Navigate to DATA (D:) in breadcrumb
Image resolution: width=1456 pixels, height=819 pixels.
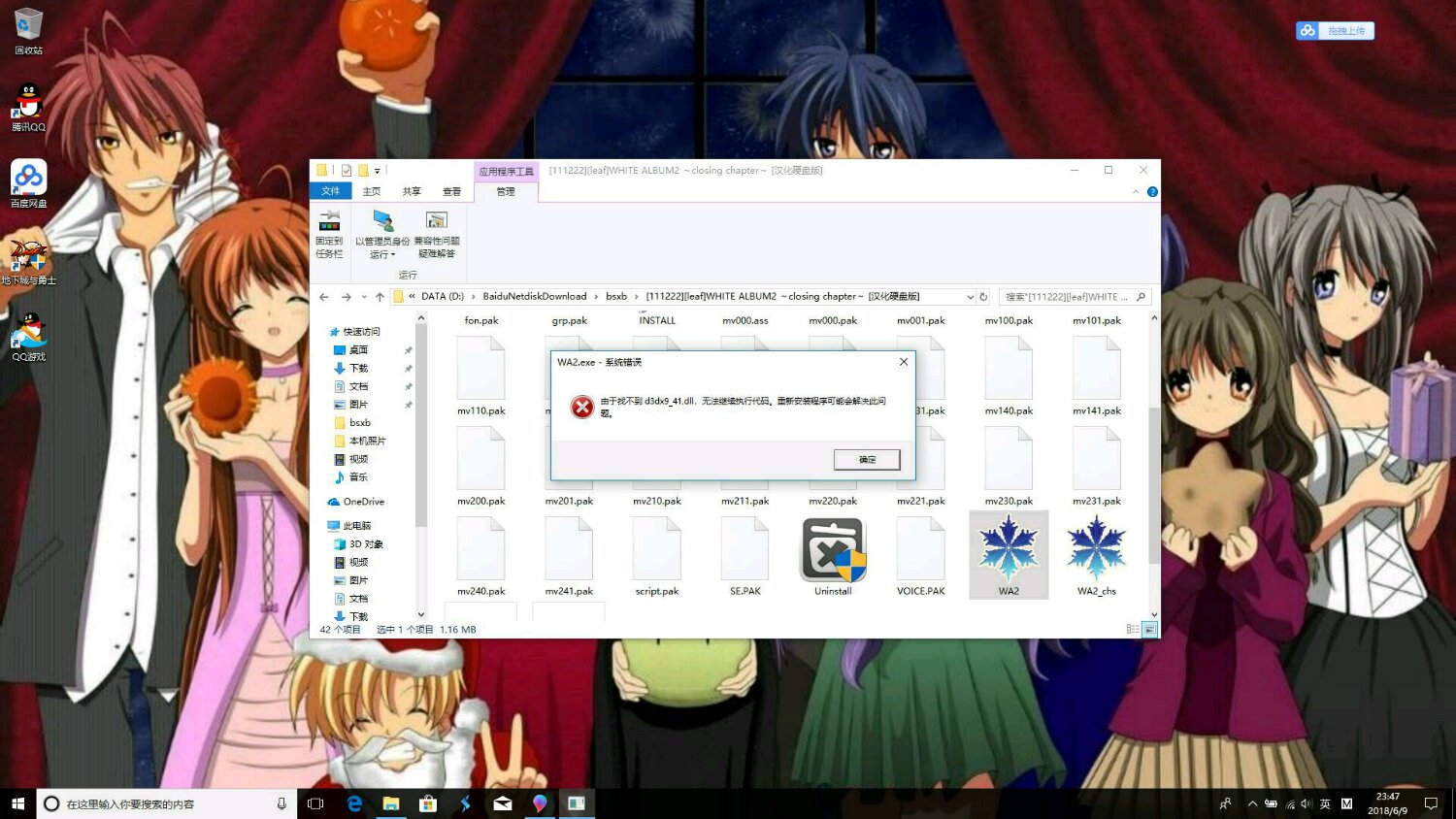click(443, 297)
